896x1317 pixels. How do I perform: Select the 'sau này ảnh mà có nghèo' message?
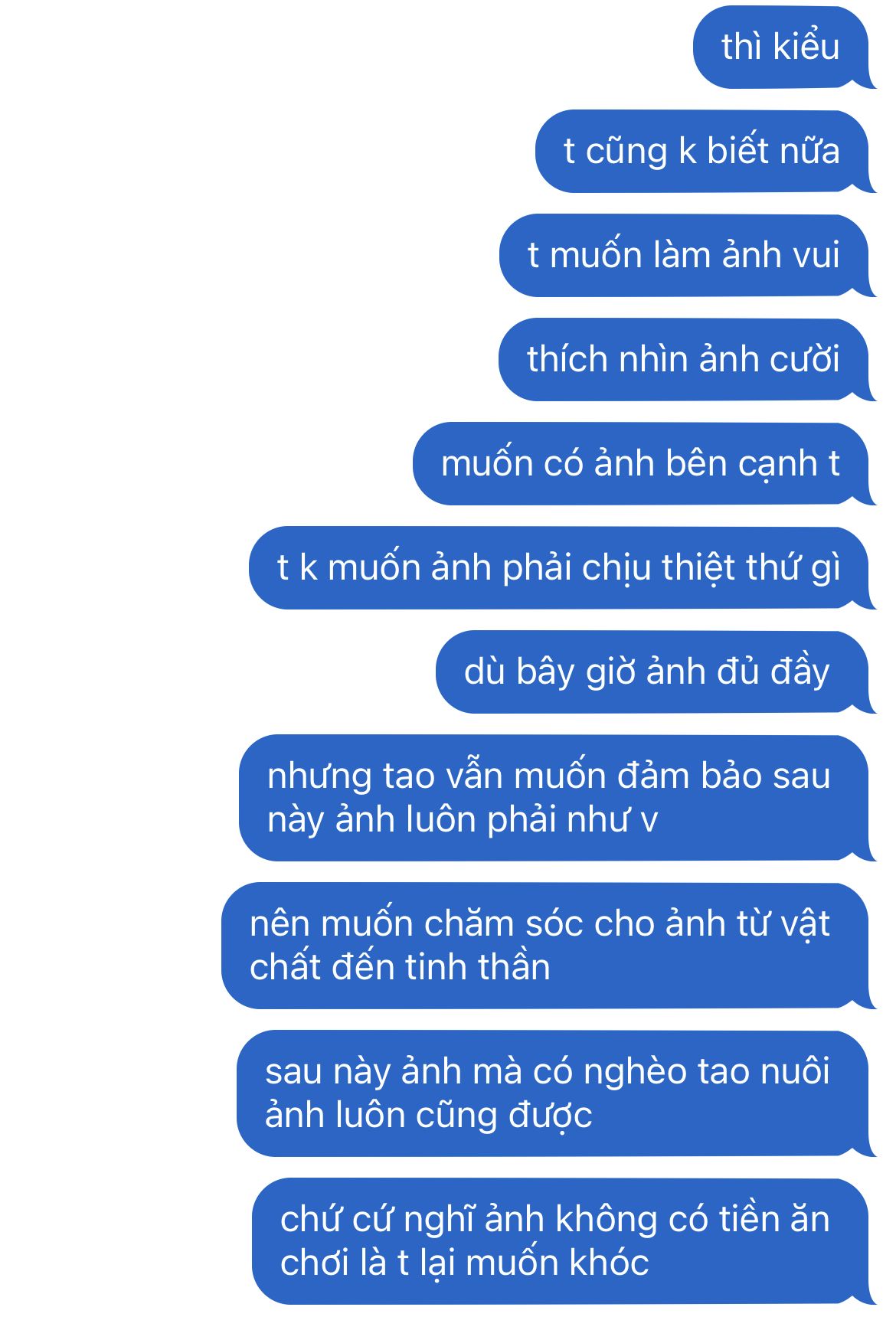pos(554,1093)
